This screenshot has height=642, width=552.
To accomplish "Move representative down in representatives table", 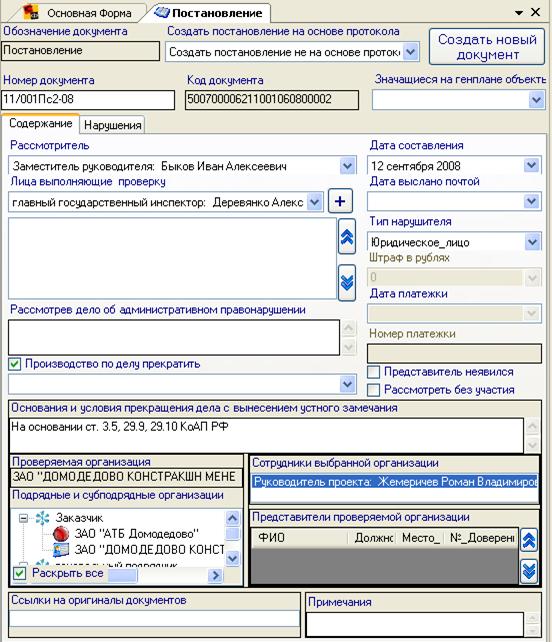I will coord(529,570).
